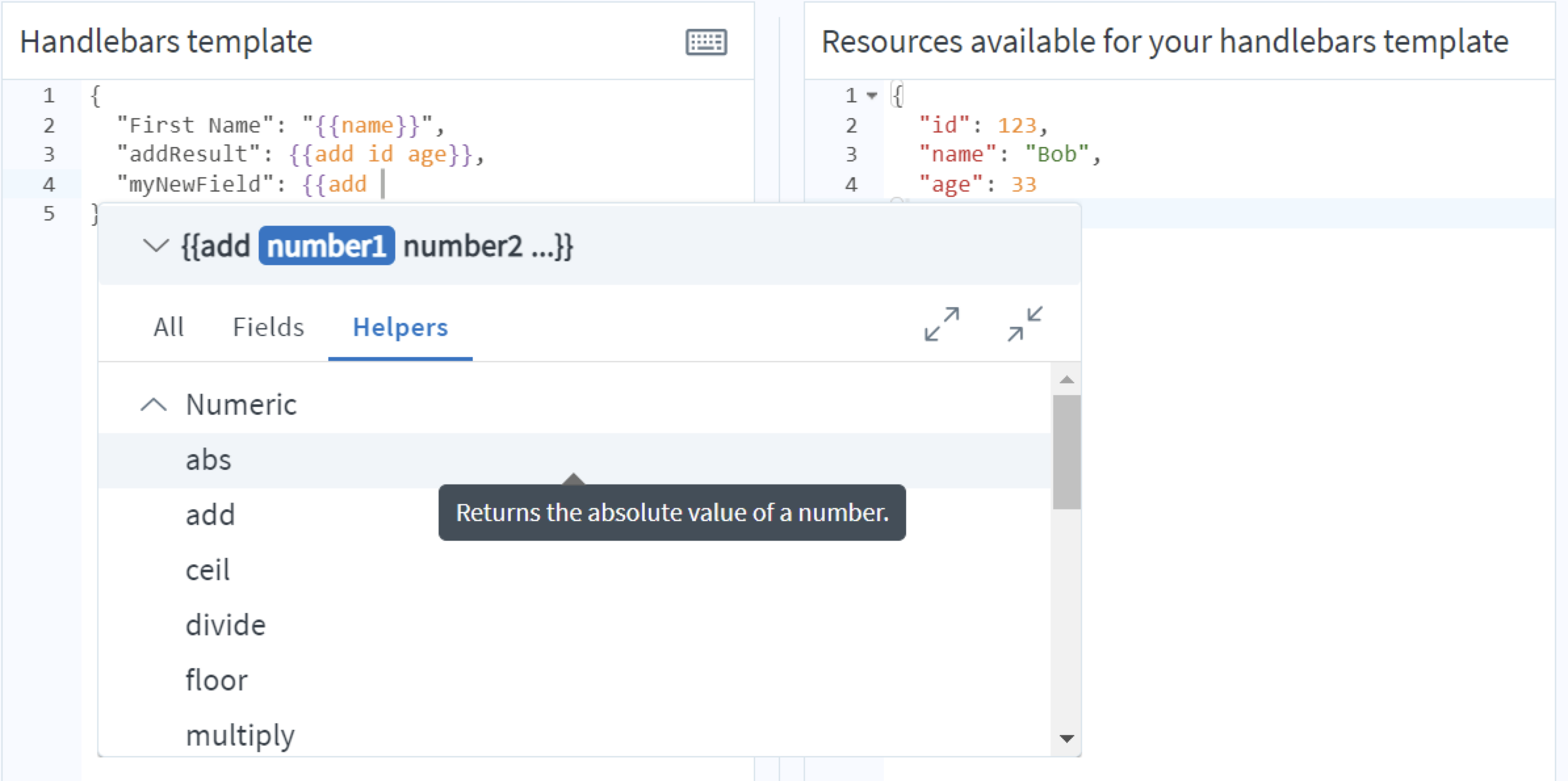Click the scrollbar up arrow in helper list
The image size is (1568, 781).
pyautogui.click(x=1067, y=379)
